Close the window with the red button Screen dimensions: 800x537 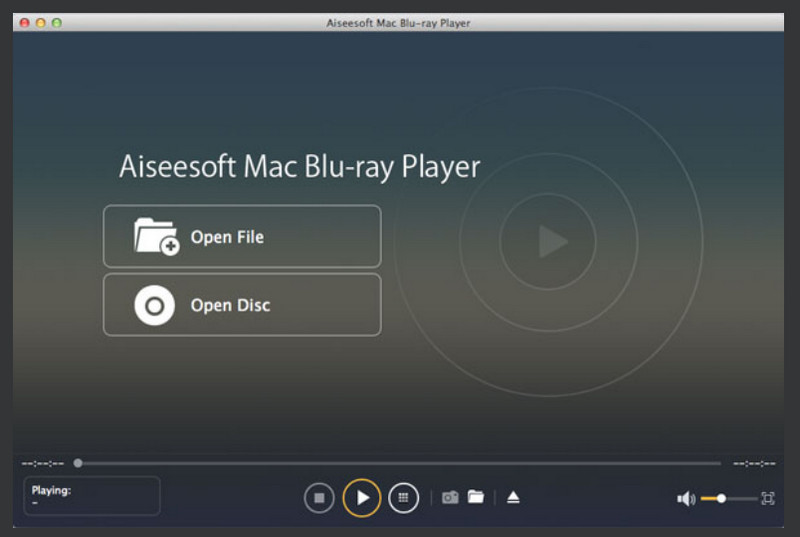(x=24, y=22)
